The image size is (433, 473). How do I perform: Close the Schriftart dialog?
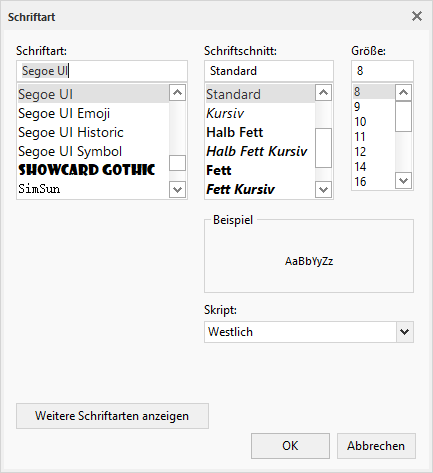[417, 16]
